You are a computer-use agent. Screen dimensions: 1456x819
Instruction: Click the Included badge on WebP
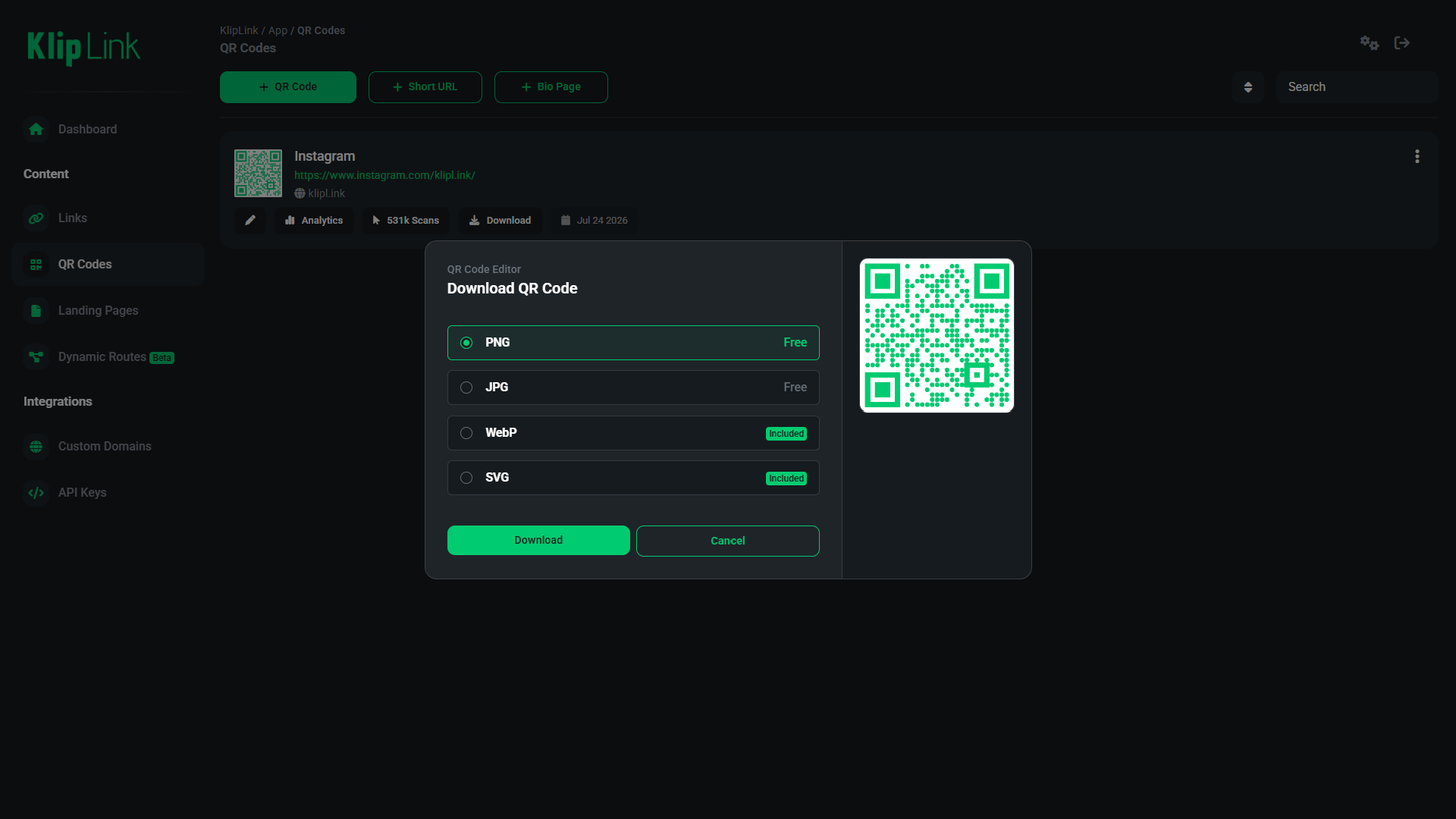coord(786,434)
